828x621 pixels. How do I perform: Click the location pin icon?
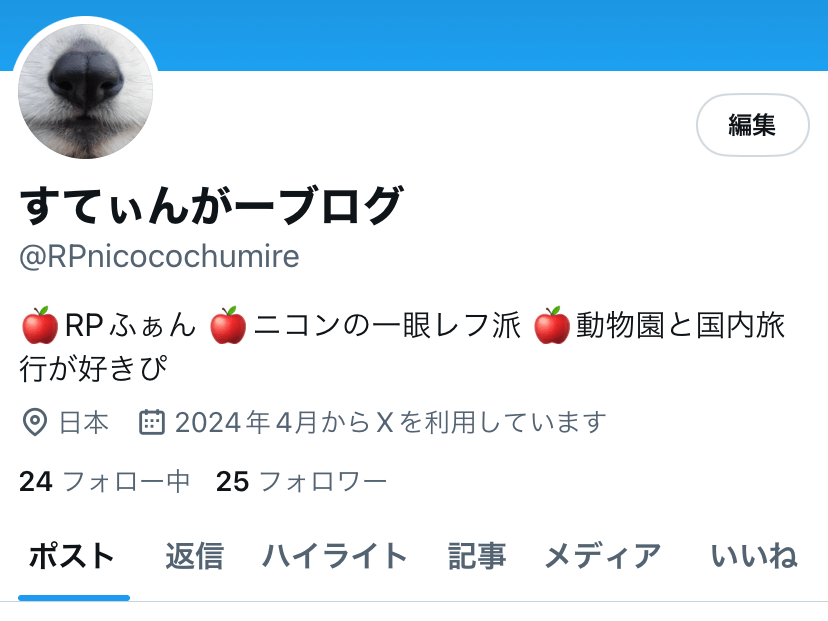coord(35,422)
